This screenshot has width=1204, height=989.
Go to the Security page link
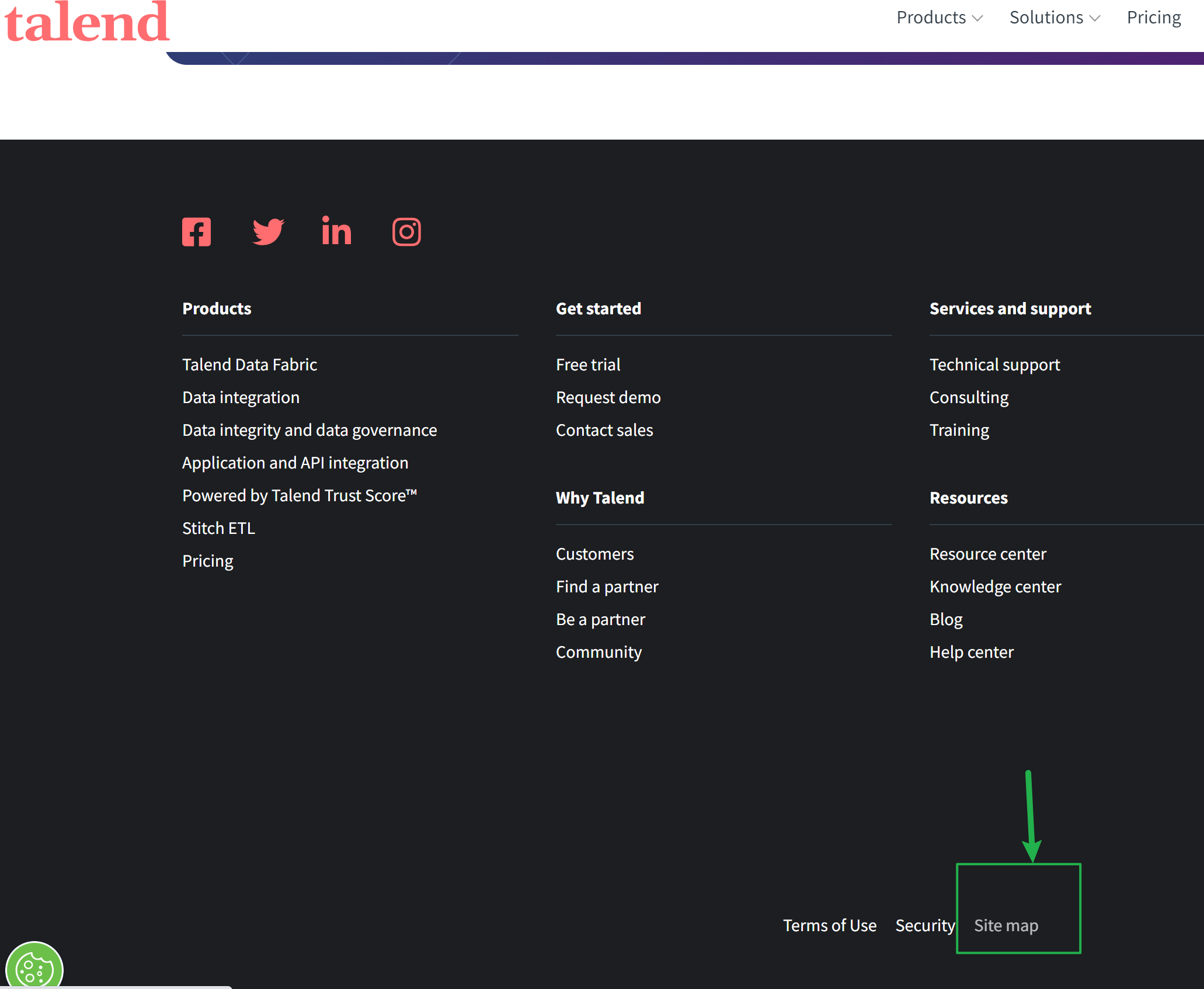click(925, 925)
